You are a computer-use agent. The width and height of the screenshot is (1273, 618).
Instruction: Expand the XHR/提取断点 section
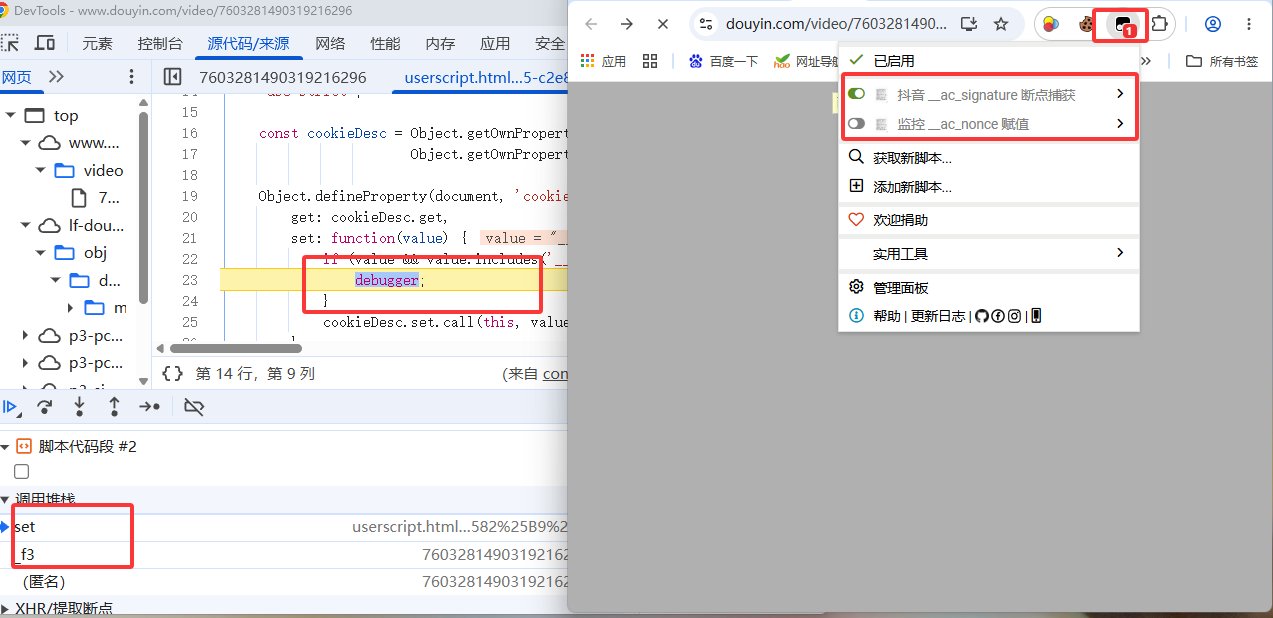[x=5, y=608]
